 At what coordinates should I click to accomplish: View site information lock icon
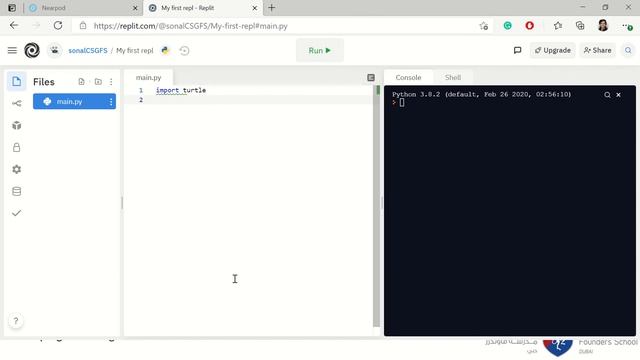83,26
